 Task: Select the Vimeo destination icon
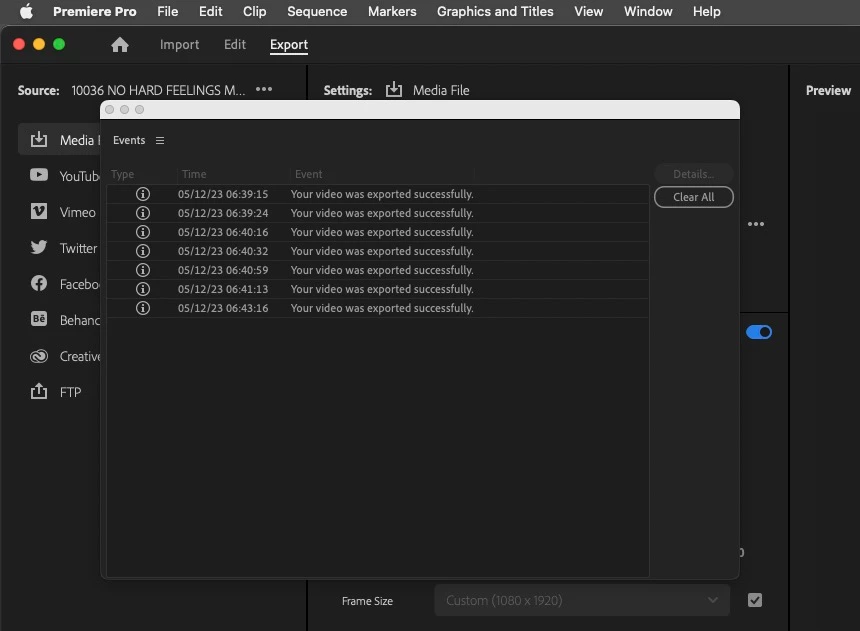39,211
